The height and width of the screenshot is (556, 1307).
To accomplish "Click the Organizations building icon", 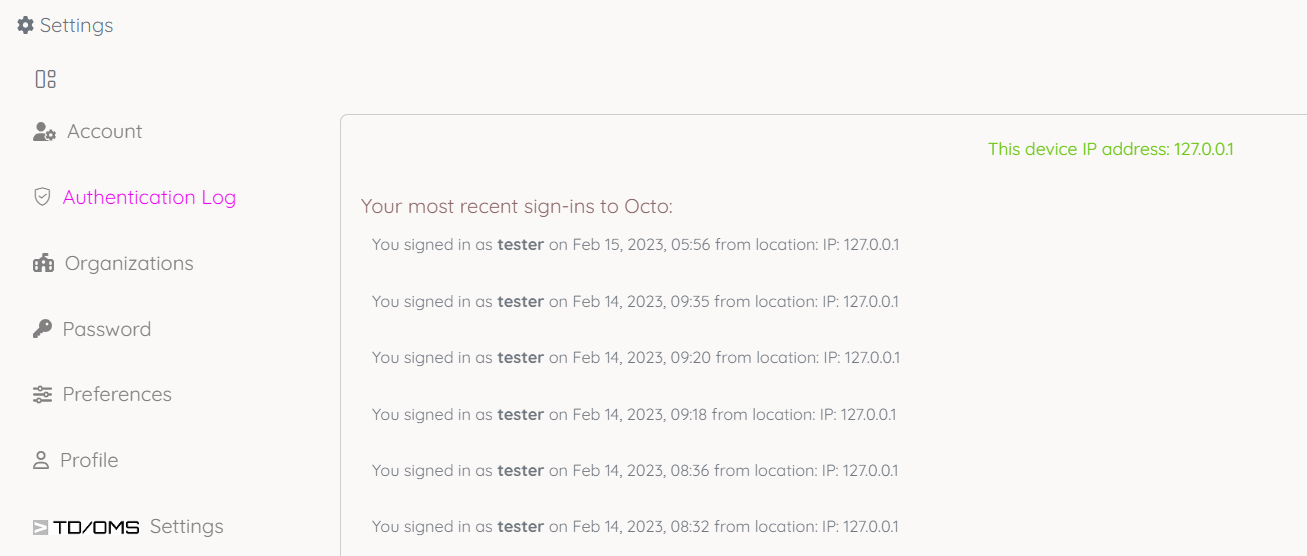I will point(43,264).
